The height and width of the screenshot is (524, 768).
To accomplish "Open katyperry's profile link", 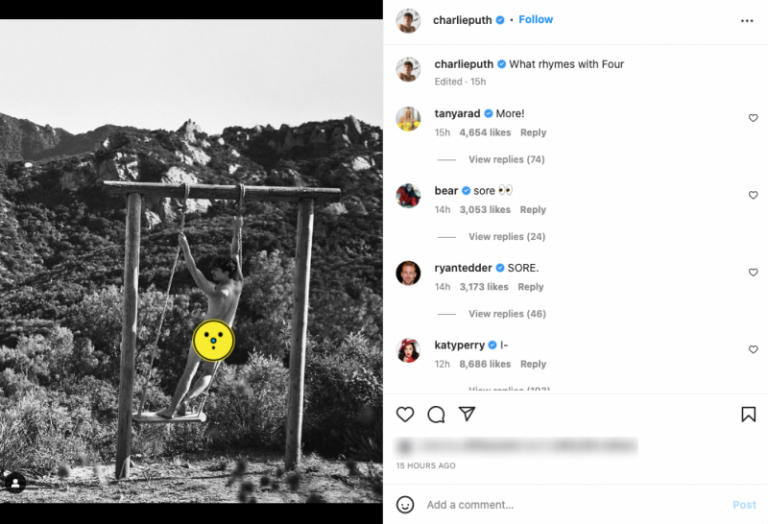I will click(x=459, y=345).
